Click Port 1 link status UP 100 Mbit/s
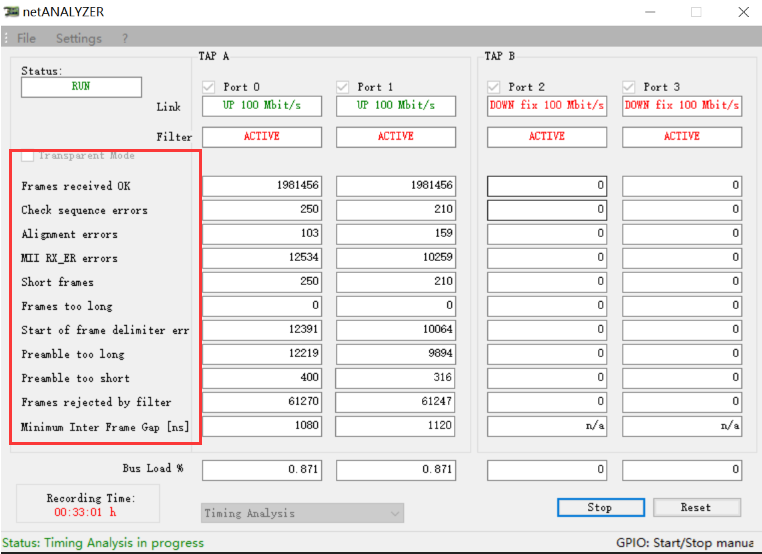This screenshot has height=554, width=762. click(396, 106)
